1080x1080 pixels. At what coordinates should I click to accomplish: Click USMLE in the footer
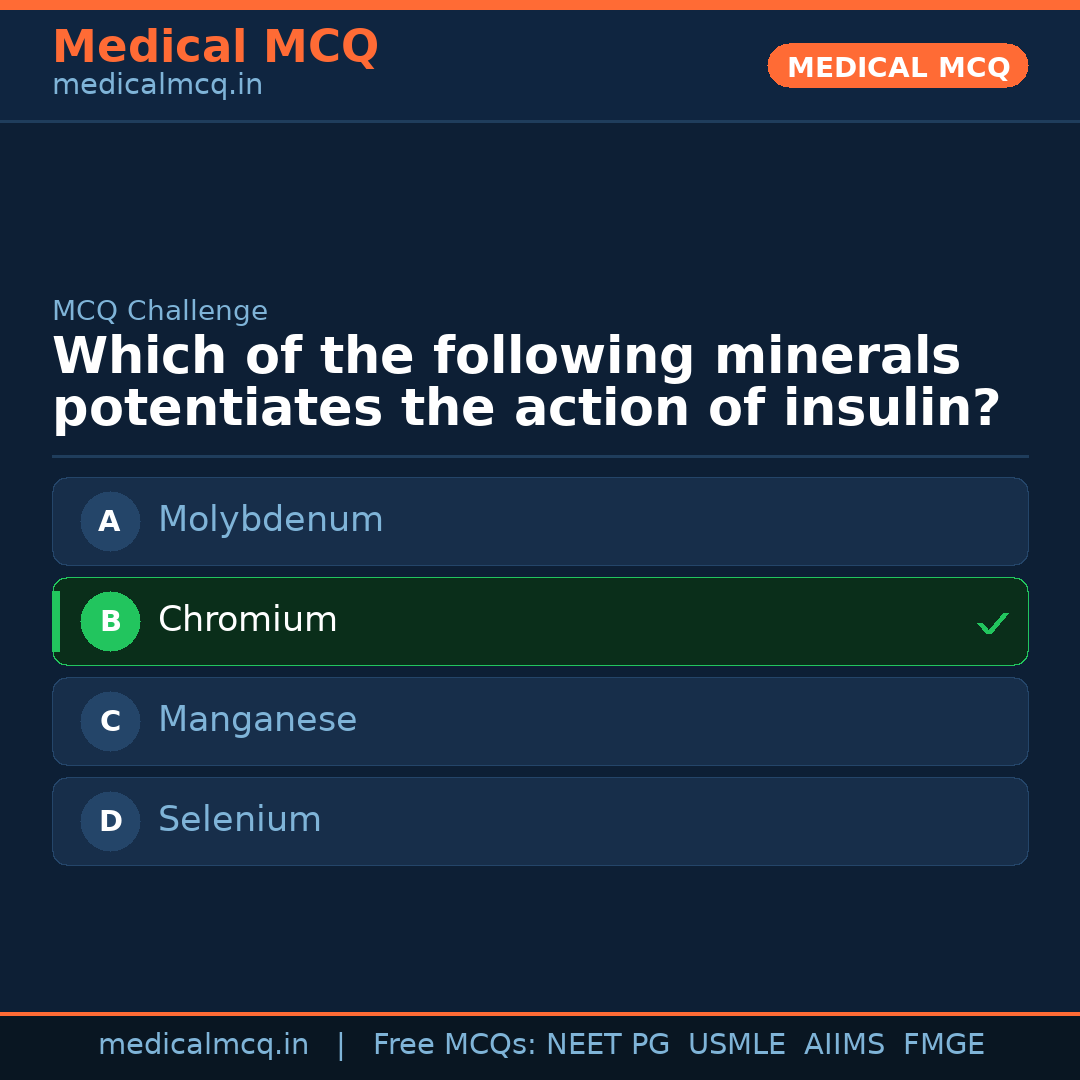736,1045
